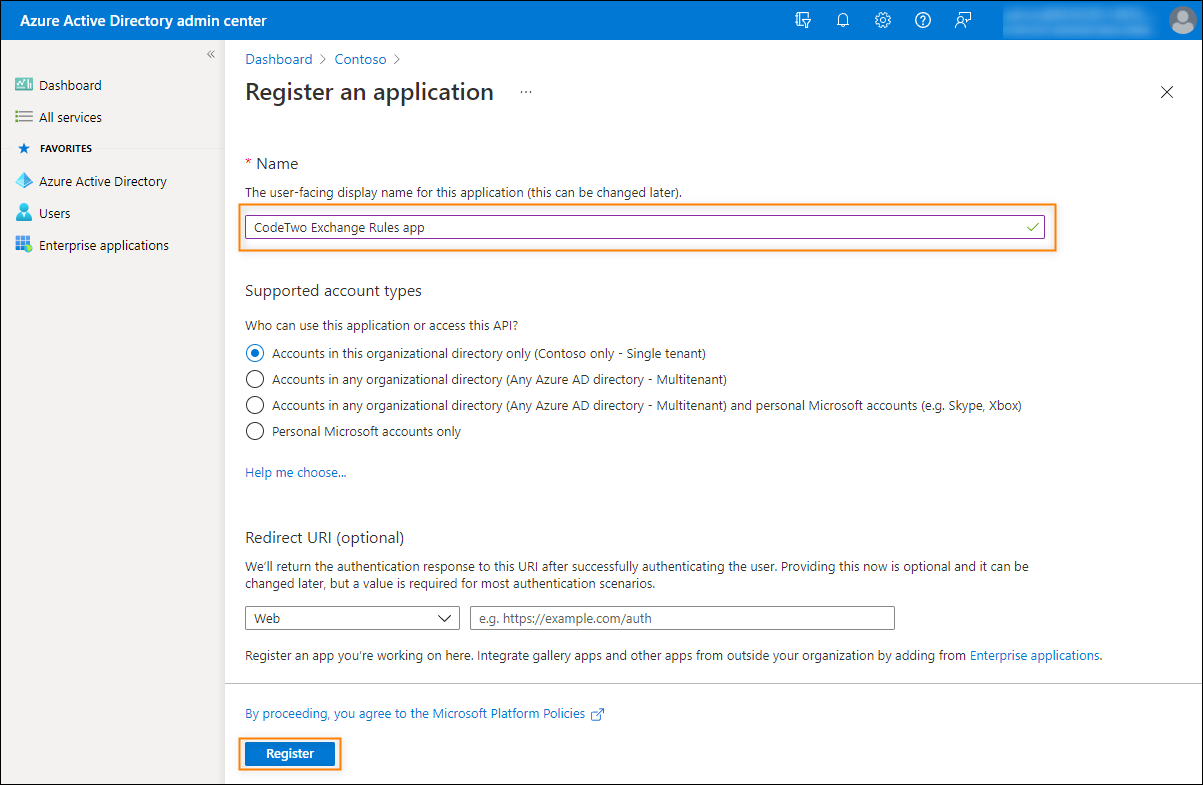Click the Supported account types heading
Image resolution: width=1203 pixels, height=785 pixels.
pos(333,291)
